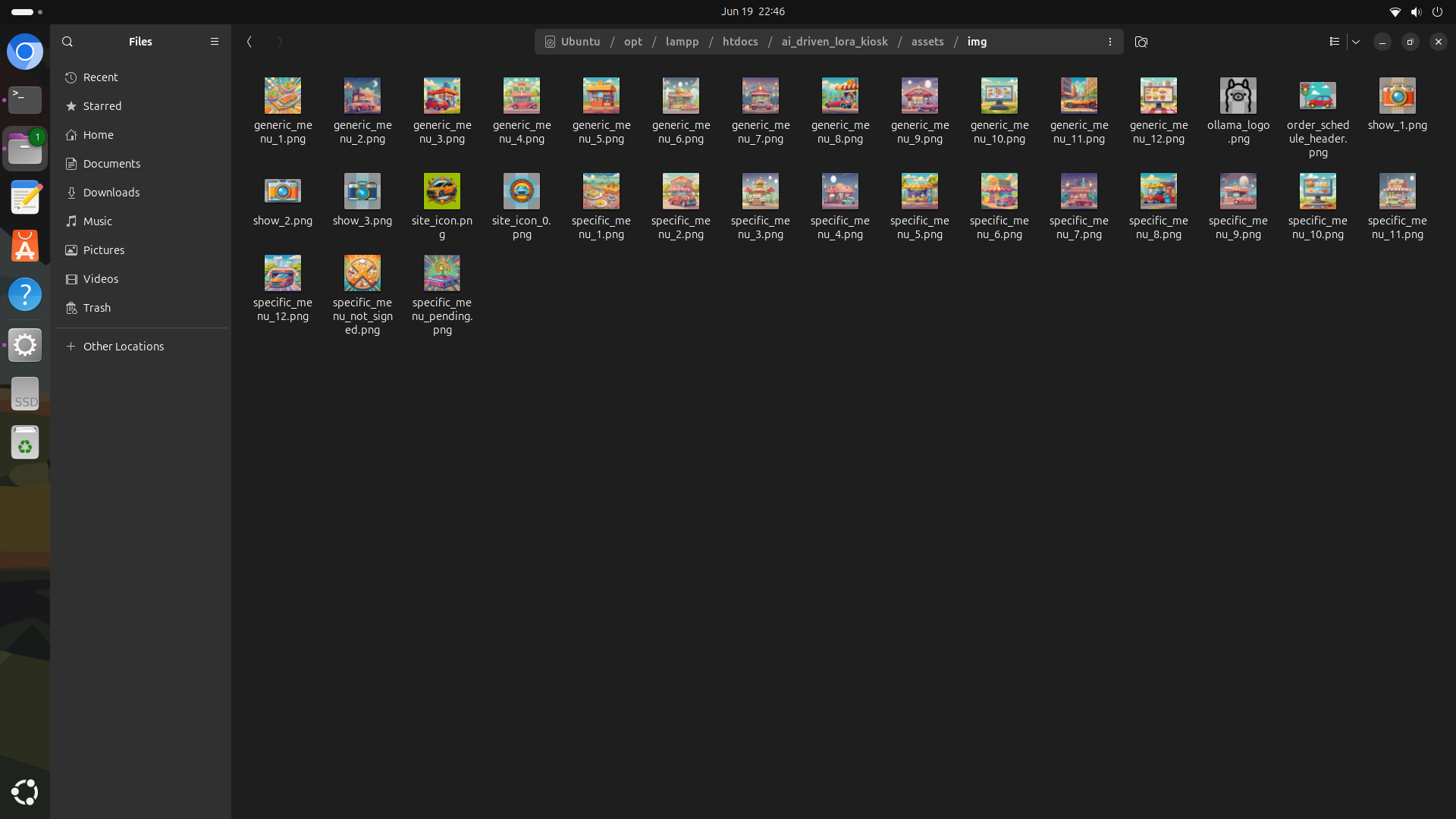The width and height of the screenshot is (1456, 819).
Task: Toggle list view layout button
Action: (1335, 42)
